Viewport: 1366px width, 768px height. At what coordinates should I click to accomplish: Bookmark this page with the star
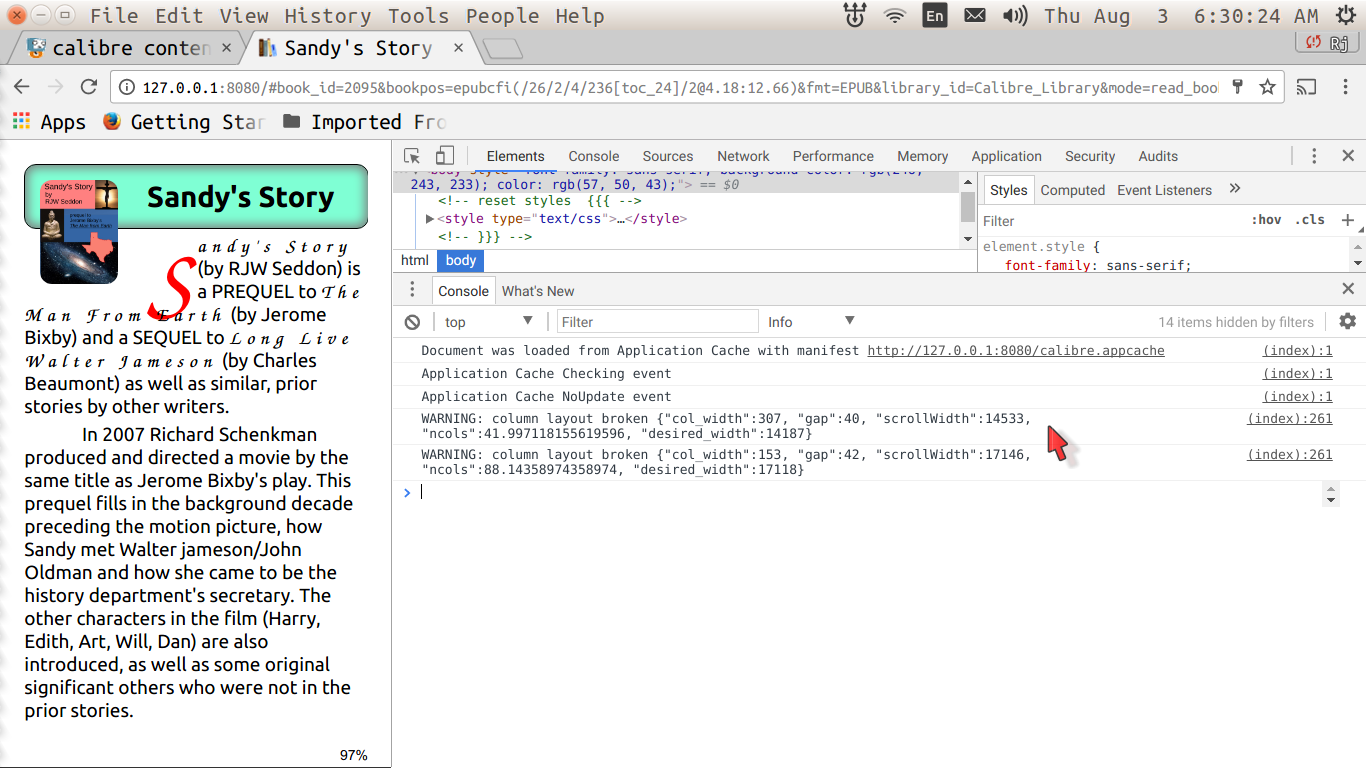tap(1267, 87)
